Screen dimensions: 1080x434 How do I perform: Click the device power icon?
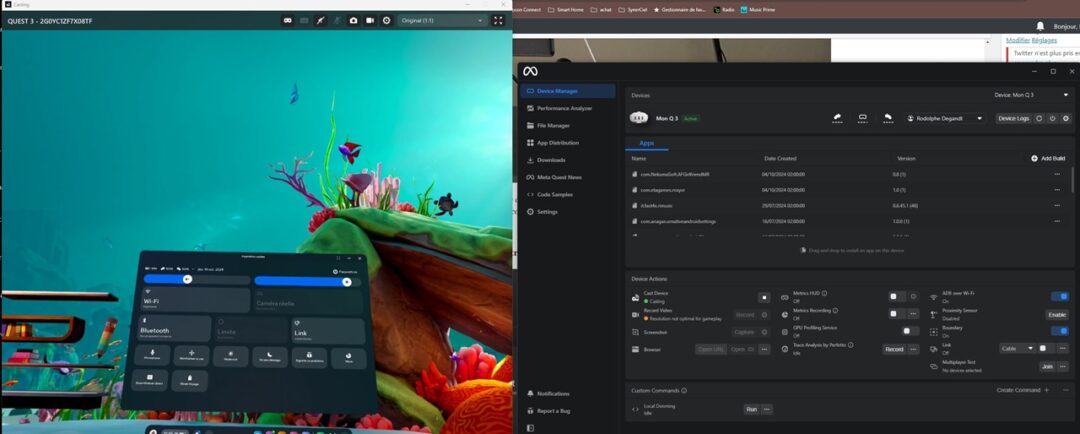[1052, 118]
